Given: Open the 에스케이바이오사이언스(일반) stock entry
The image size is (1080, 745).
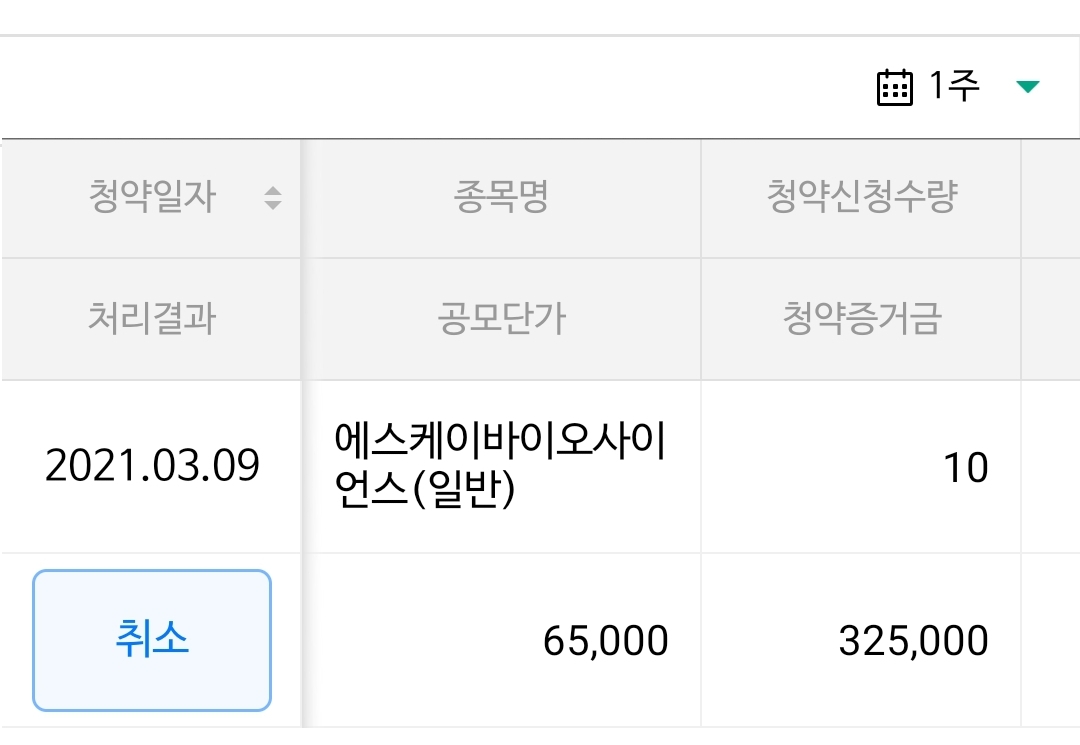Looking at the screenshot, I should coord(500,466).
